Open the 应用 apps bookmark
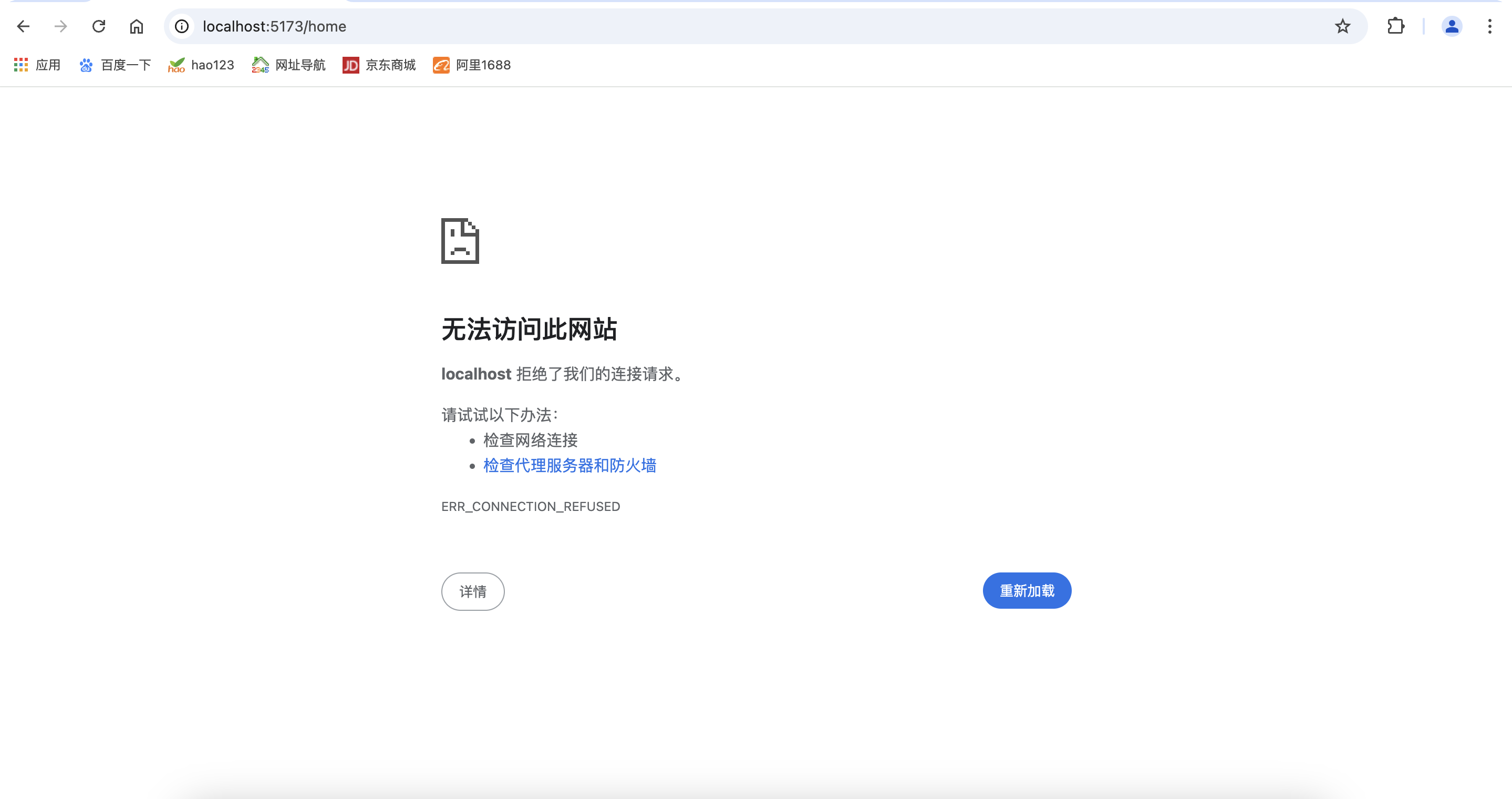 pyautogui.click(x=37, y=65)
